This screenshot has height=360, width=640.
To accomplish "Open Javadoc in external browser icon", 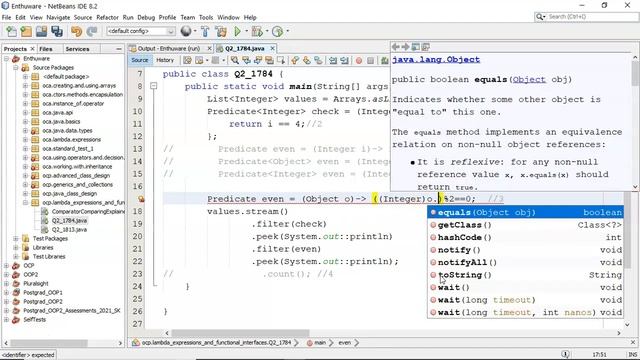I will click(x=416, y=47).
